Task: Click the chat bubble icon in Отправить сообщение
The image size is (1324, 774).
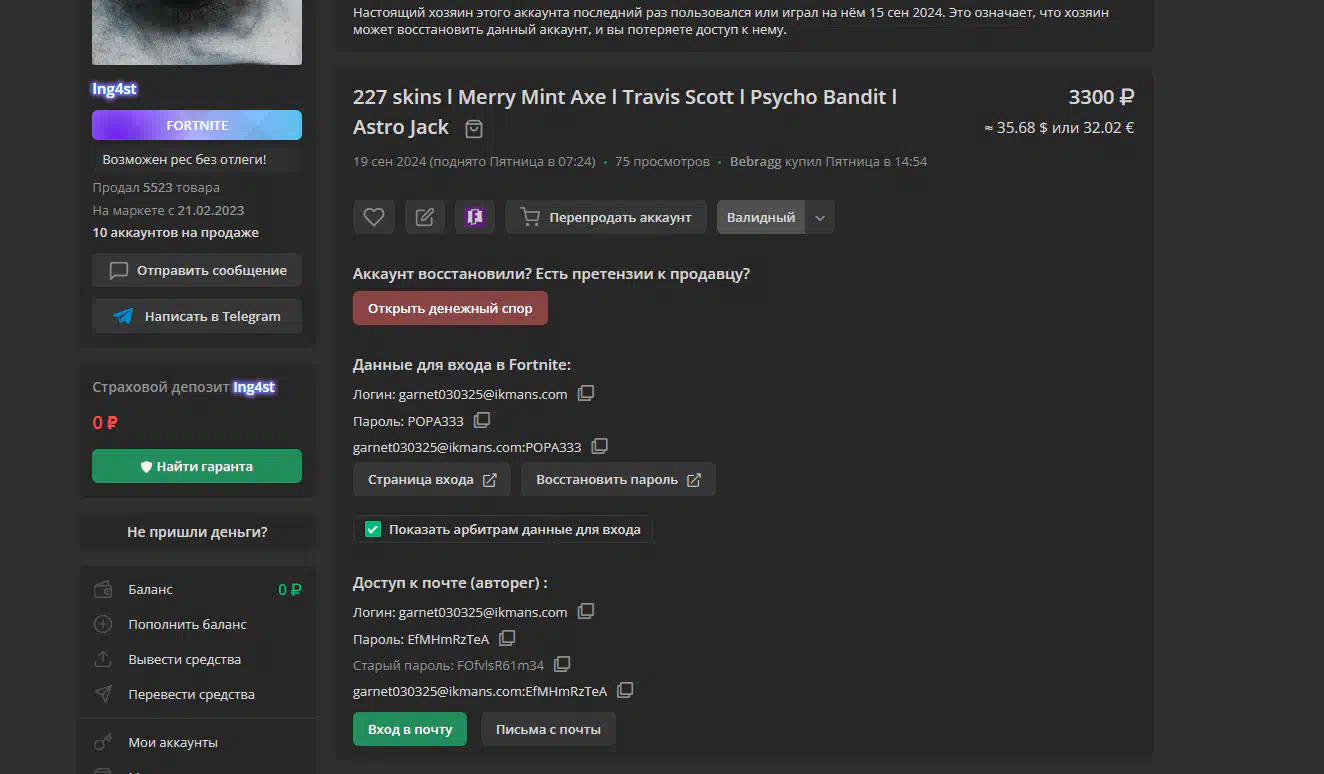Action: [118, 270]
